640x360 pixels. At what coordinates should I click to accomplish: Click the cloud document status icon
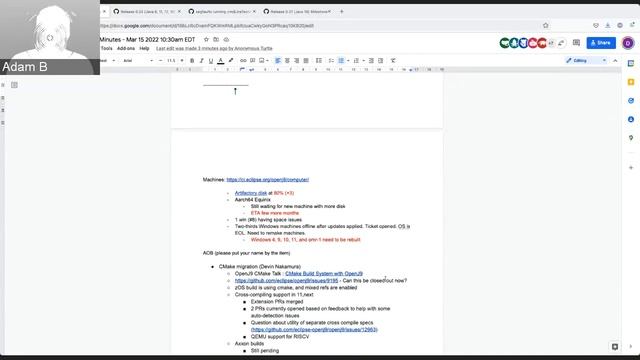click(226, 40)
